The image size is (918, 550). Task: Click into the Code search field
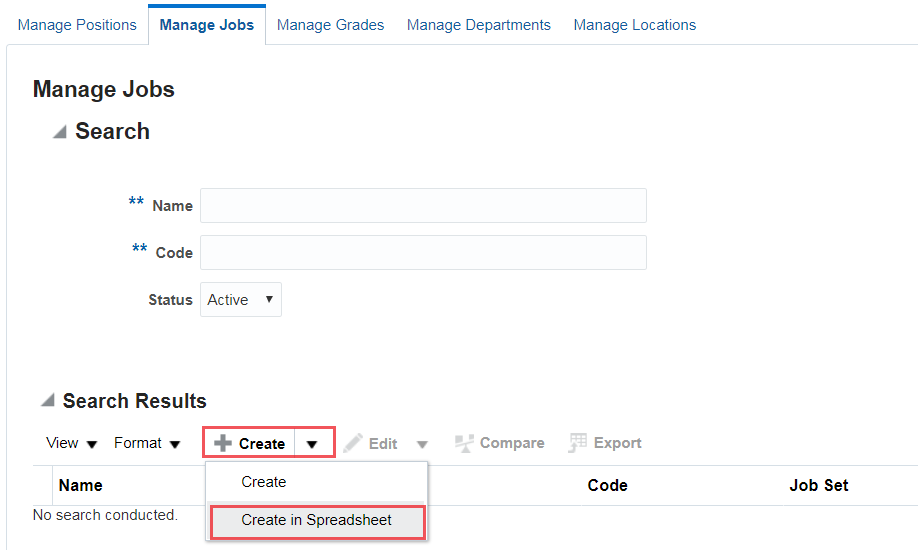(x=423, y=252)
